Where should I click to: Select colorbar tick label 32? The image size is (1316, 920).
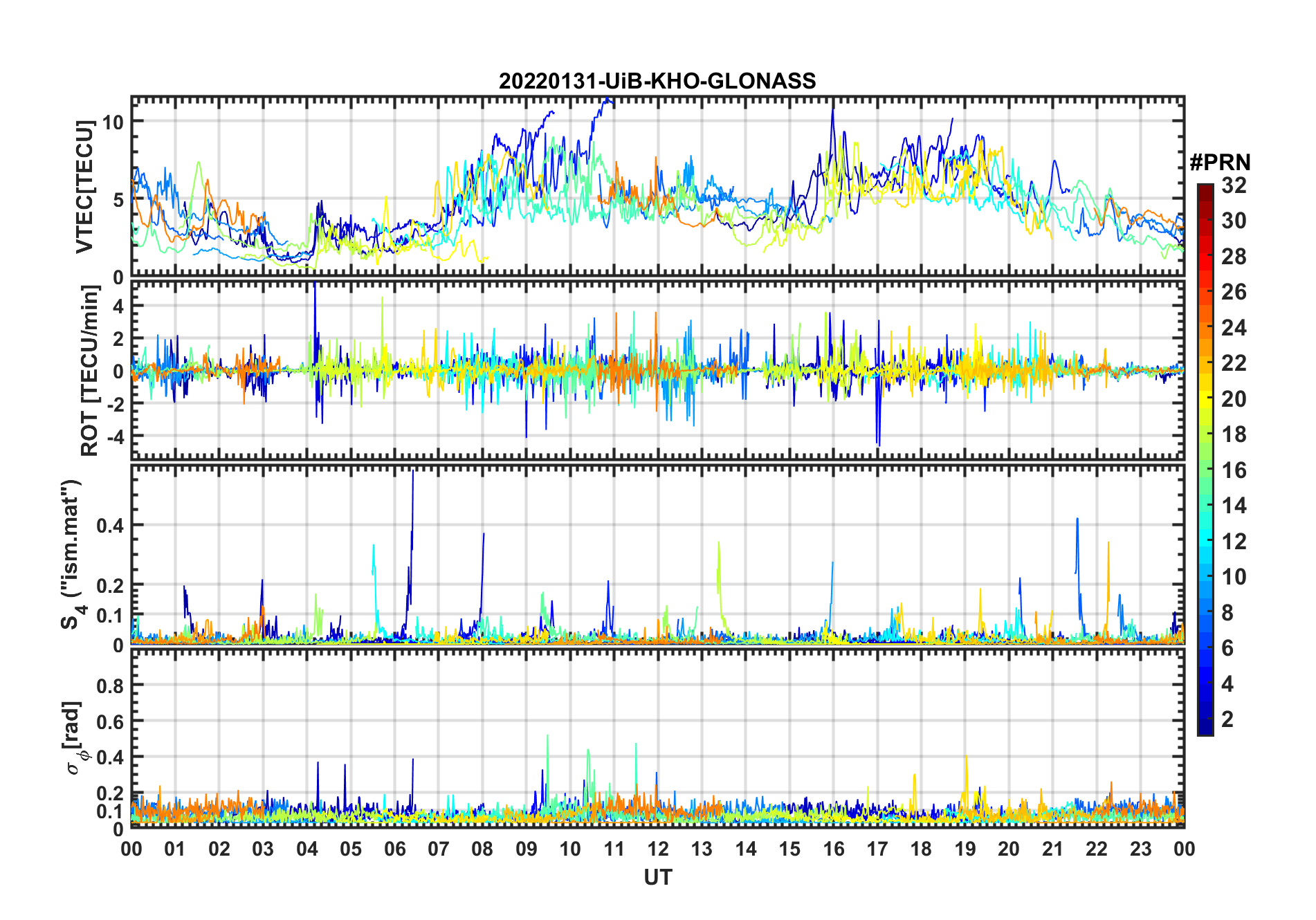pos(1234,185)
